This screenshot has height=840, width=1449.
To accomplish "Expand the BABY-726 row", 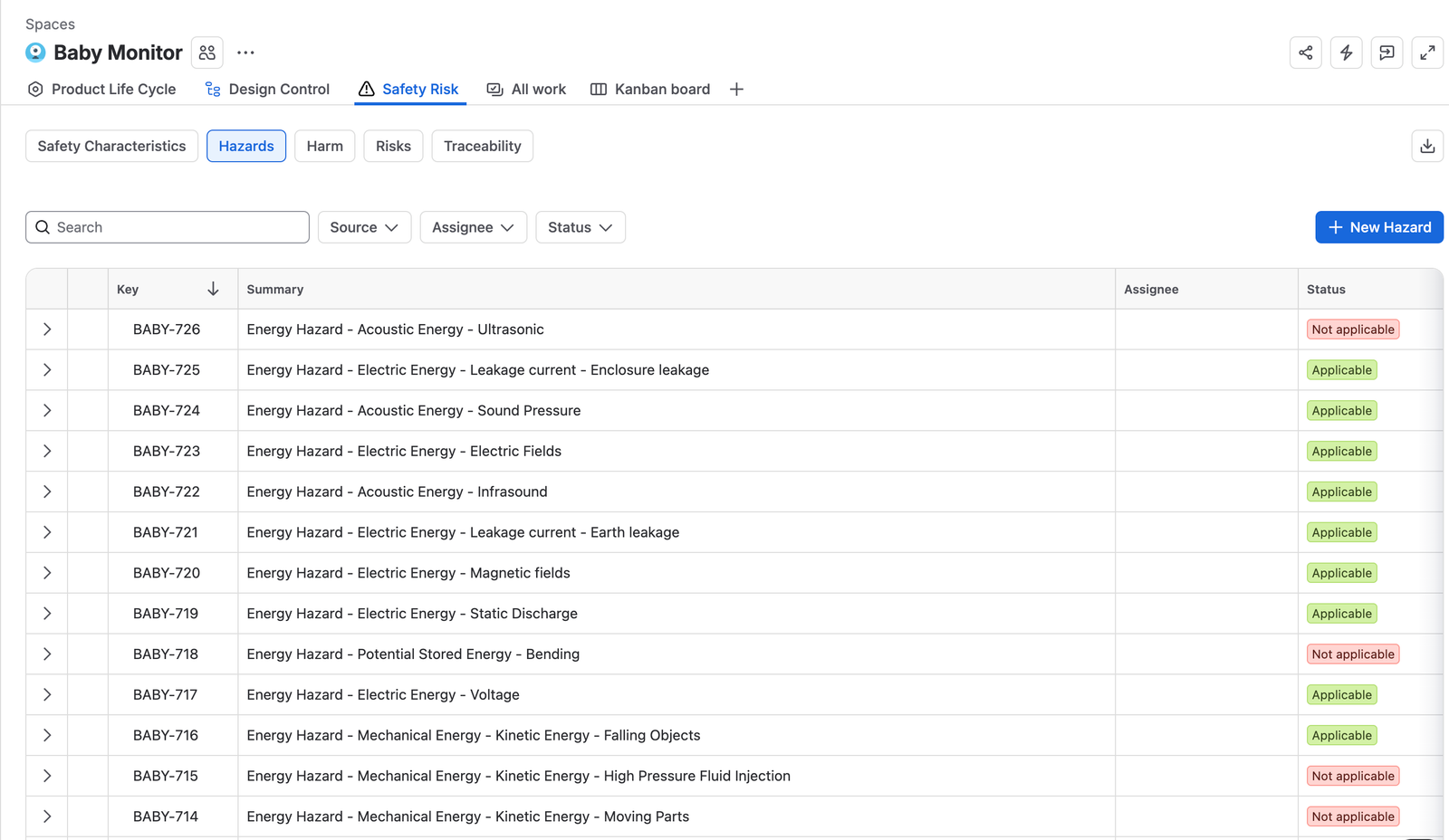I will (47, 329).
